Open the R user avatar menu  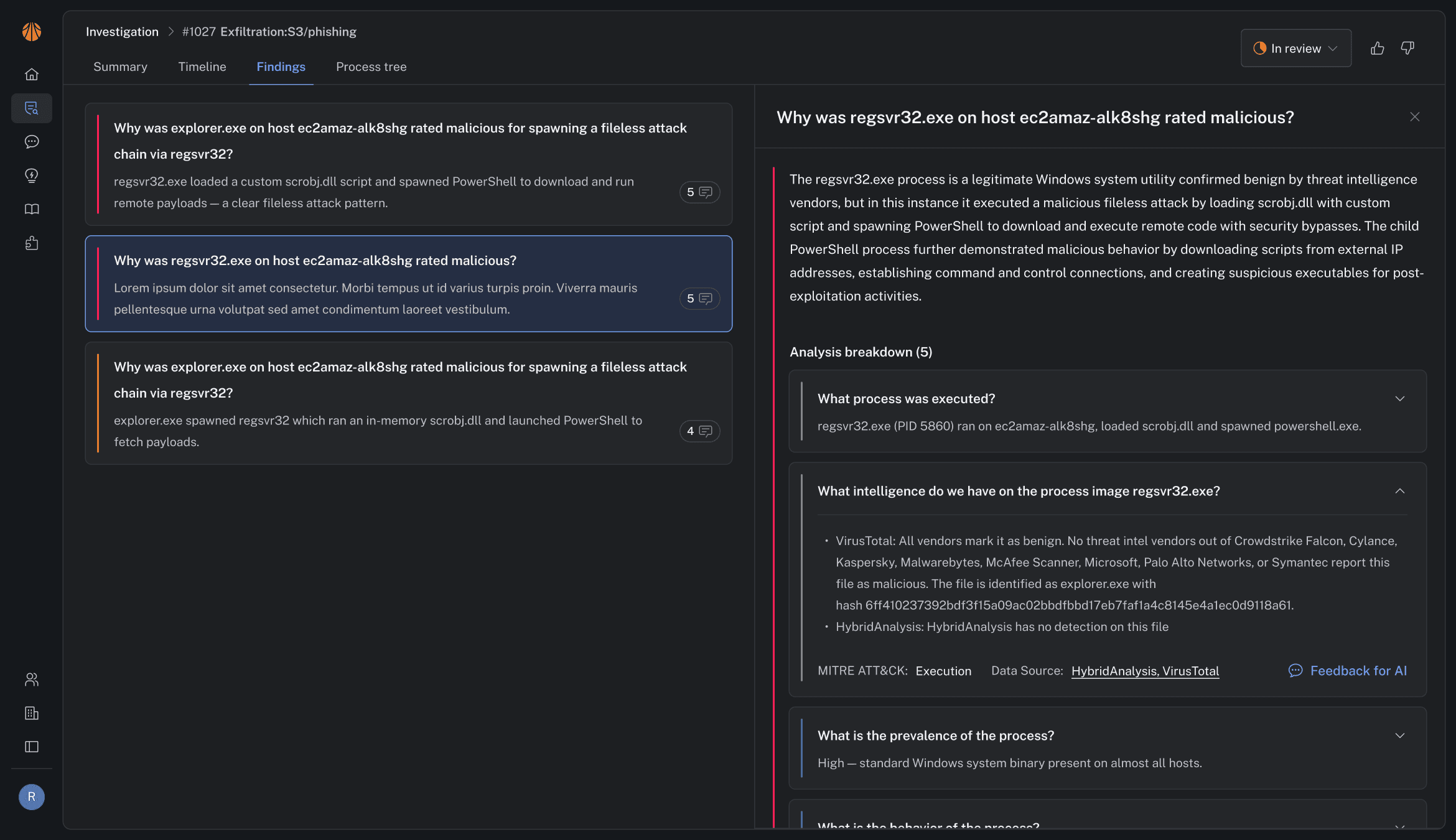(x=32, y=797)
